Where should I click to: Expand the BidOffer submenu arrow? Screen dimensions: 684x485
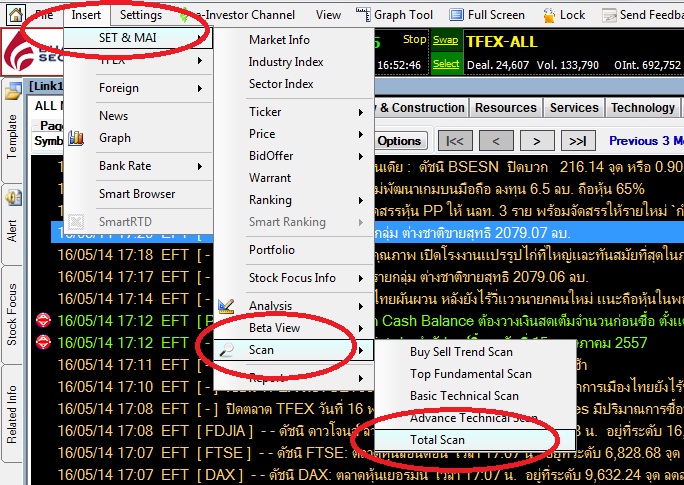coord(361,156)
